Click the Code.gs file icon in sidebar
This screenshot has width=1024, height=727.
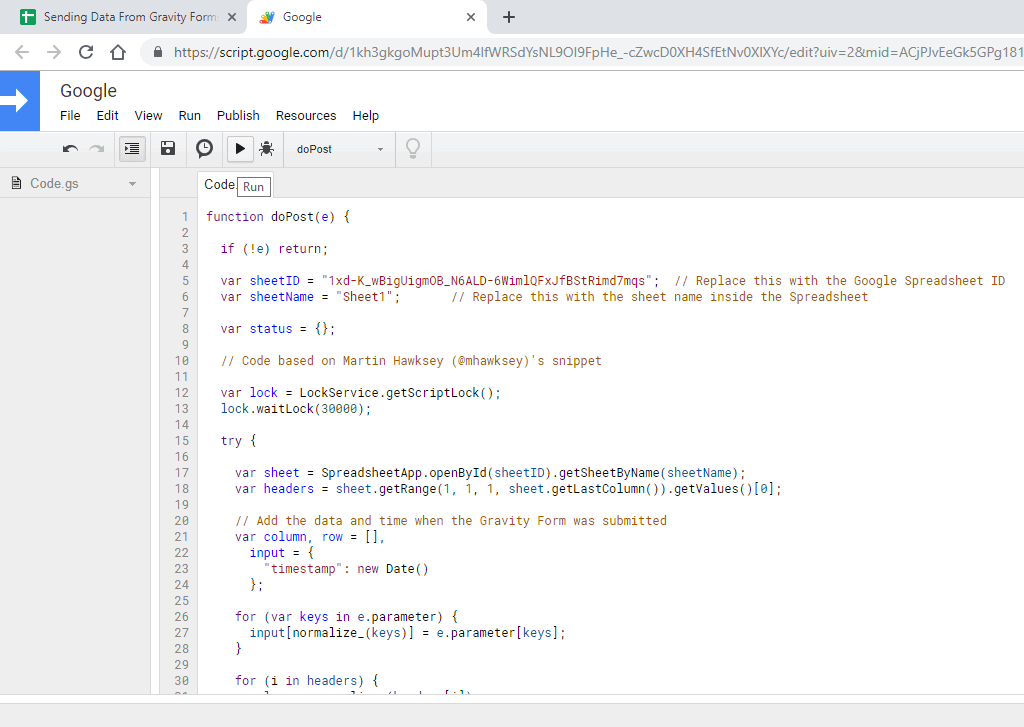point(16,184)
